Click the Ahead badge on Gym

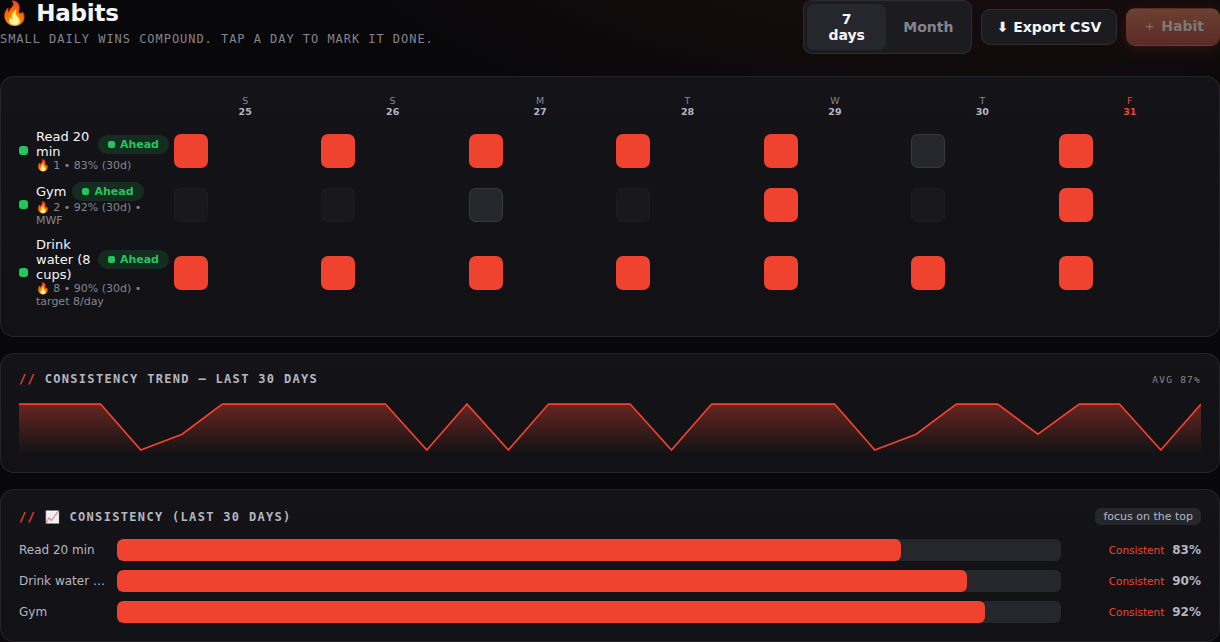tap(108, 191)
